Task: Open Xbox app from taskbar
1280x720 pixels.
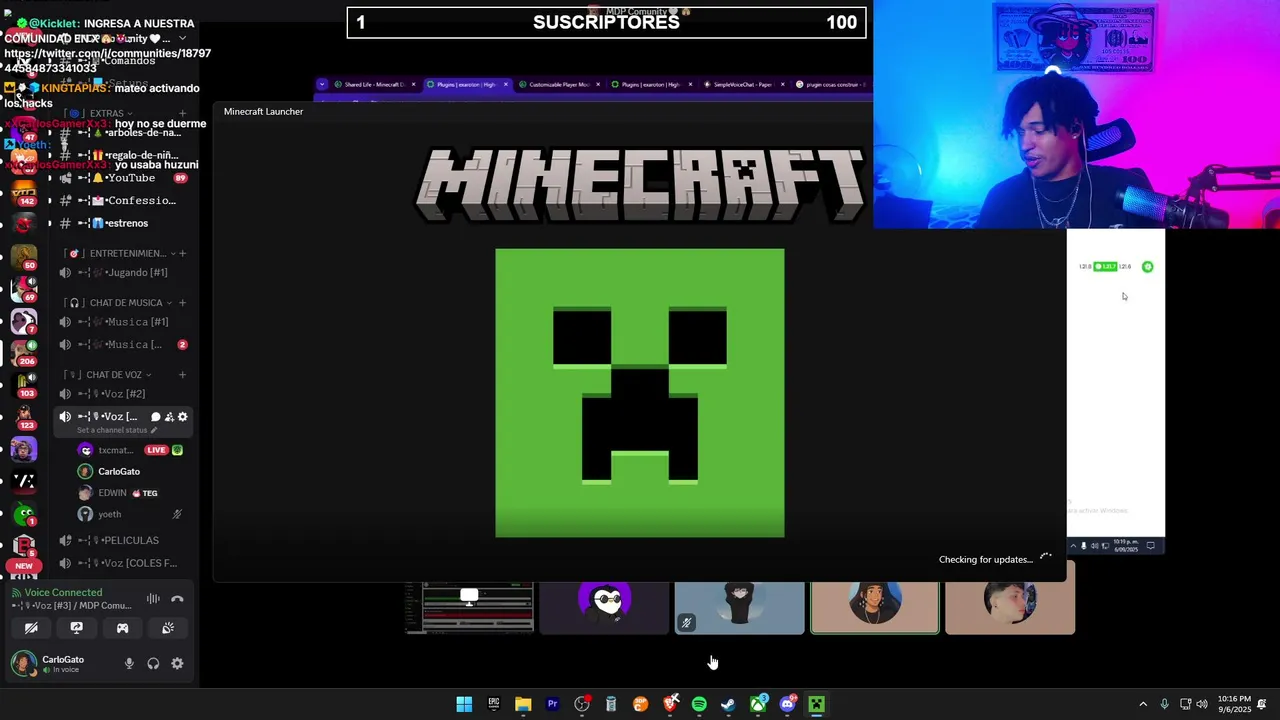Action: click(x=758, y=704)
